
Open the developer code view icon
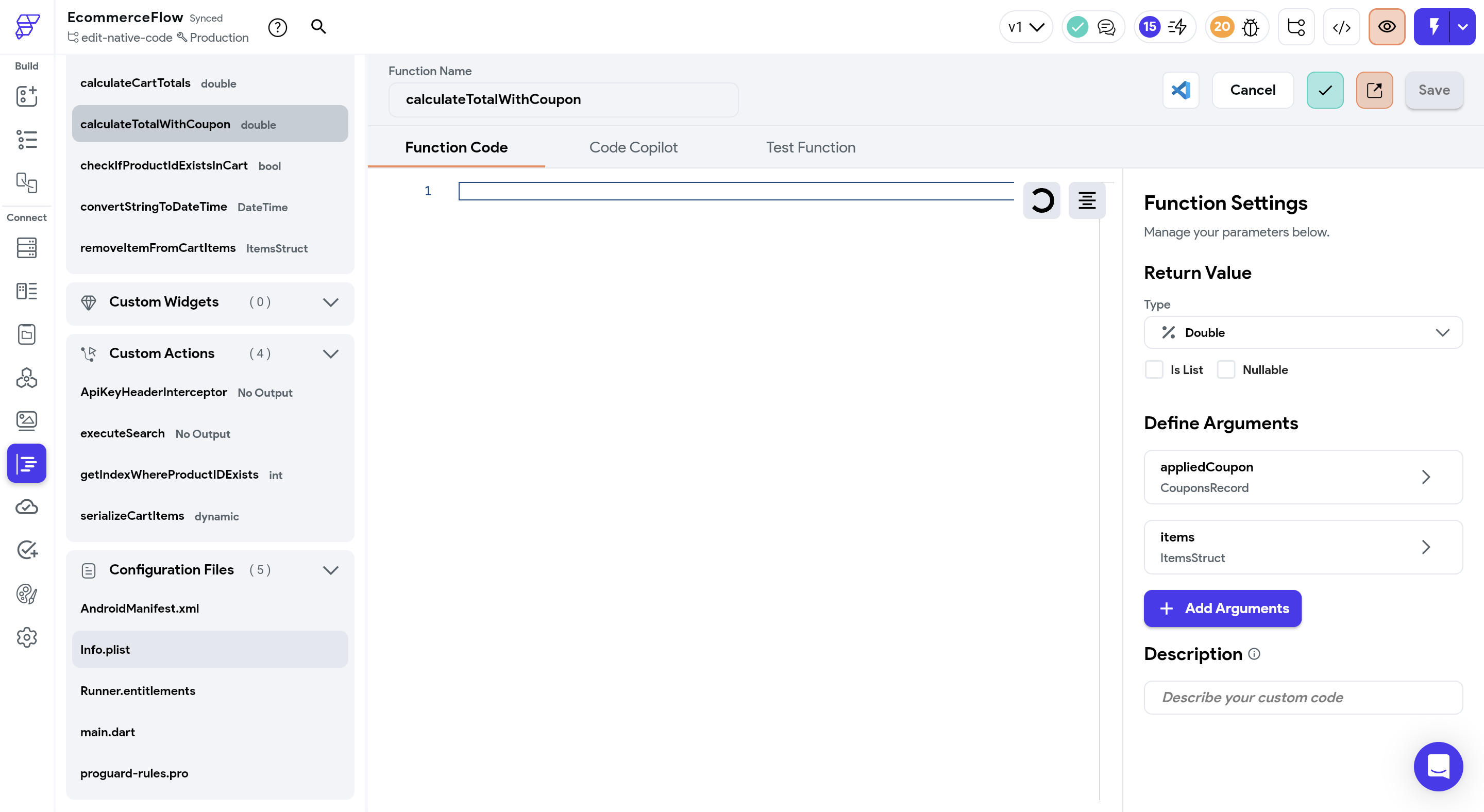(1342, 26)
